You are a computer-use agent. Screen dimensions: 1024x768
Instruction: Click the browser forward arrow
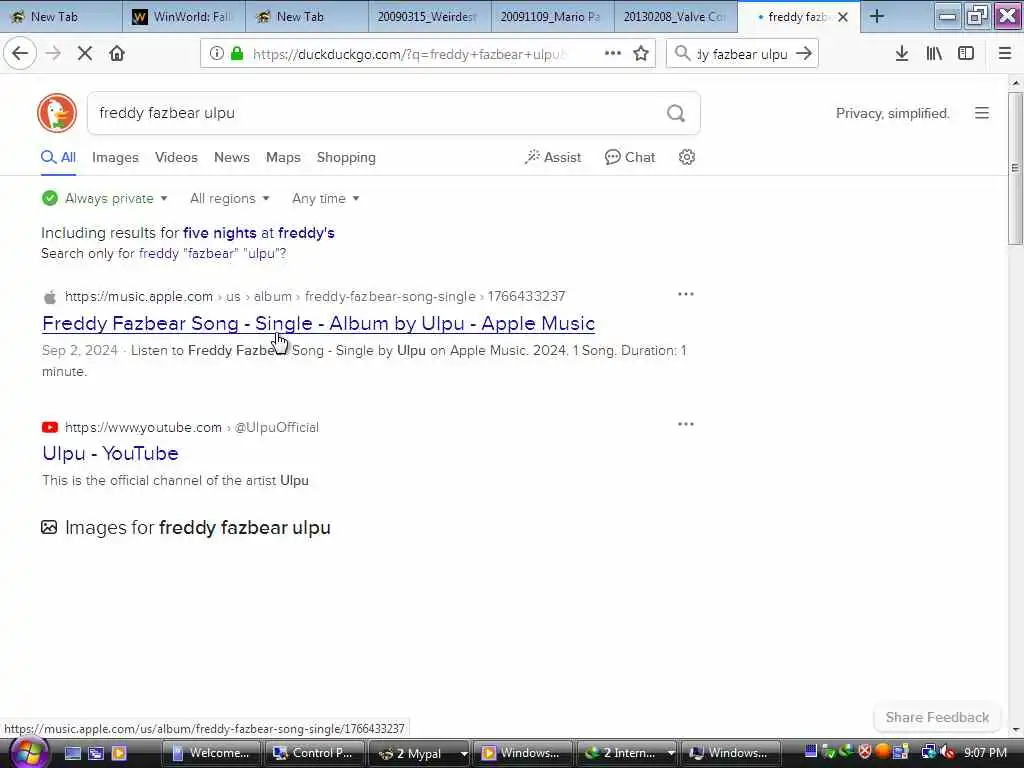pyautogui.click(x=54, y=54)
